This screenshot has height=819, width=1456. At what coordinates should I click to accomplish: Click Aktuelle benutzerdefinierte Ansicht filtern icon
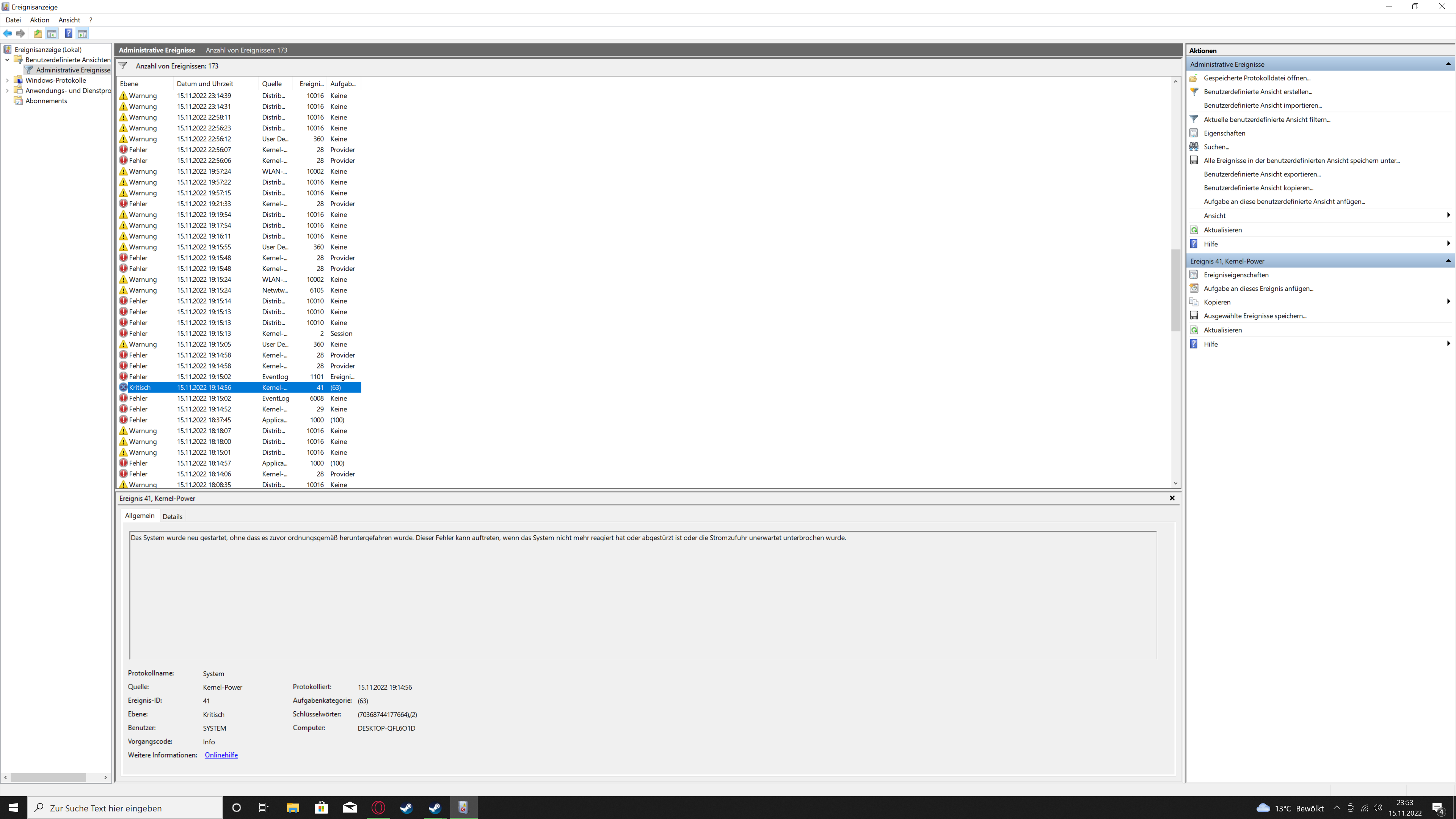(x=1194, y=119)
